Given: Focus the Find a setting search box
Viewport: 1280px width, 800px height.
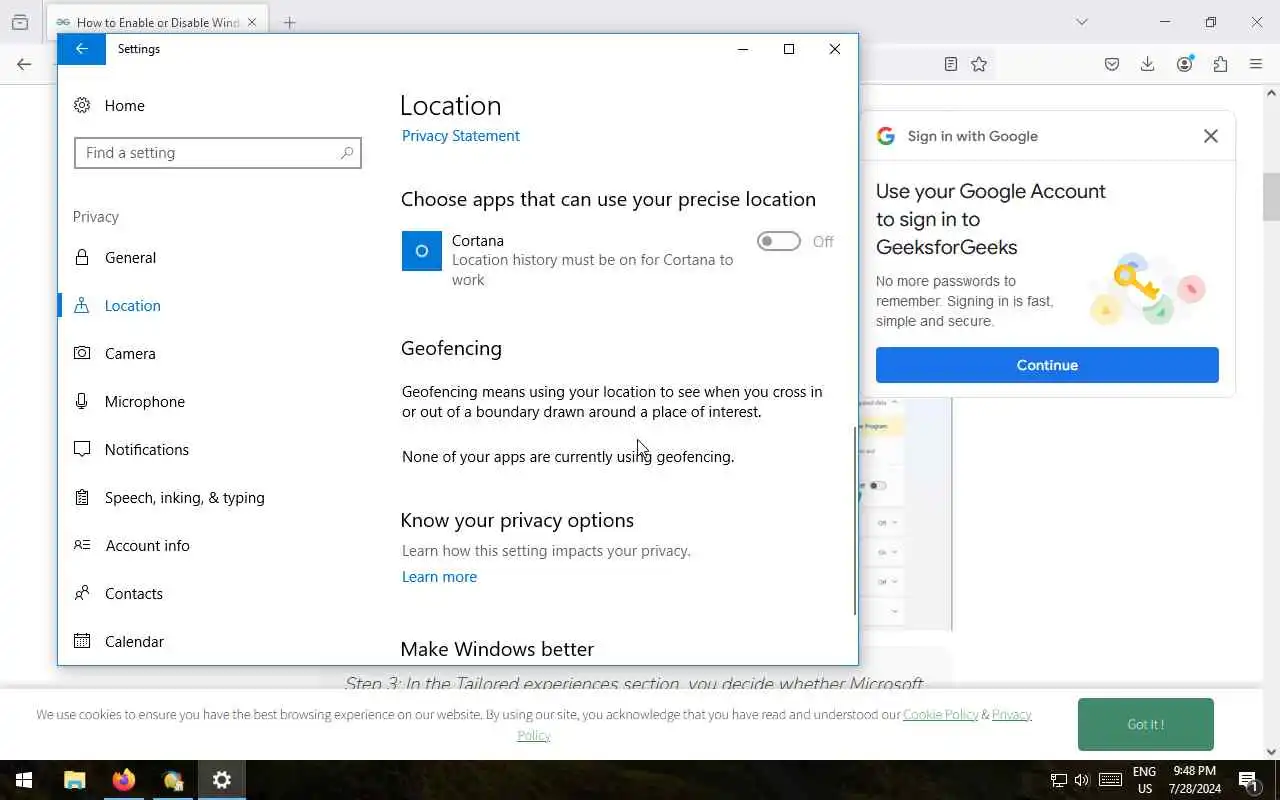Looking at the screenshot, I should point(217,153).
